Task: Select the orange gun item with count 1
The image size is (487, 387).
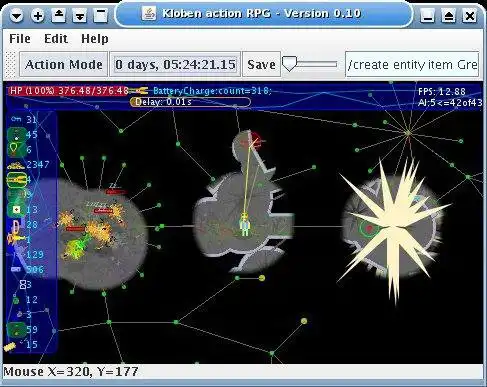Action: pos(16,239)
